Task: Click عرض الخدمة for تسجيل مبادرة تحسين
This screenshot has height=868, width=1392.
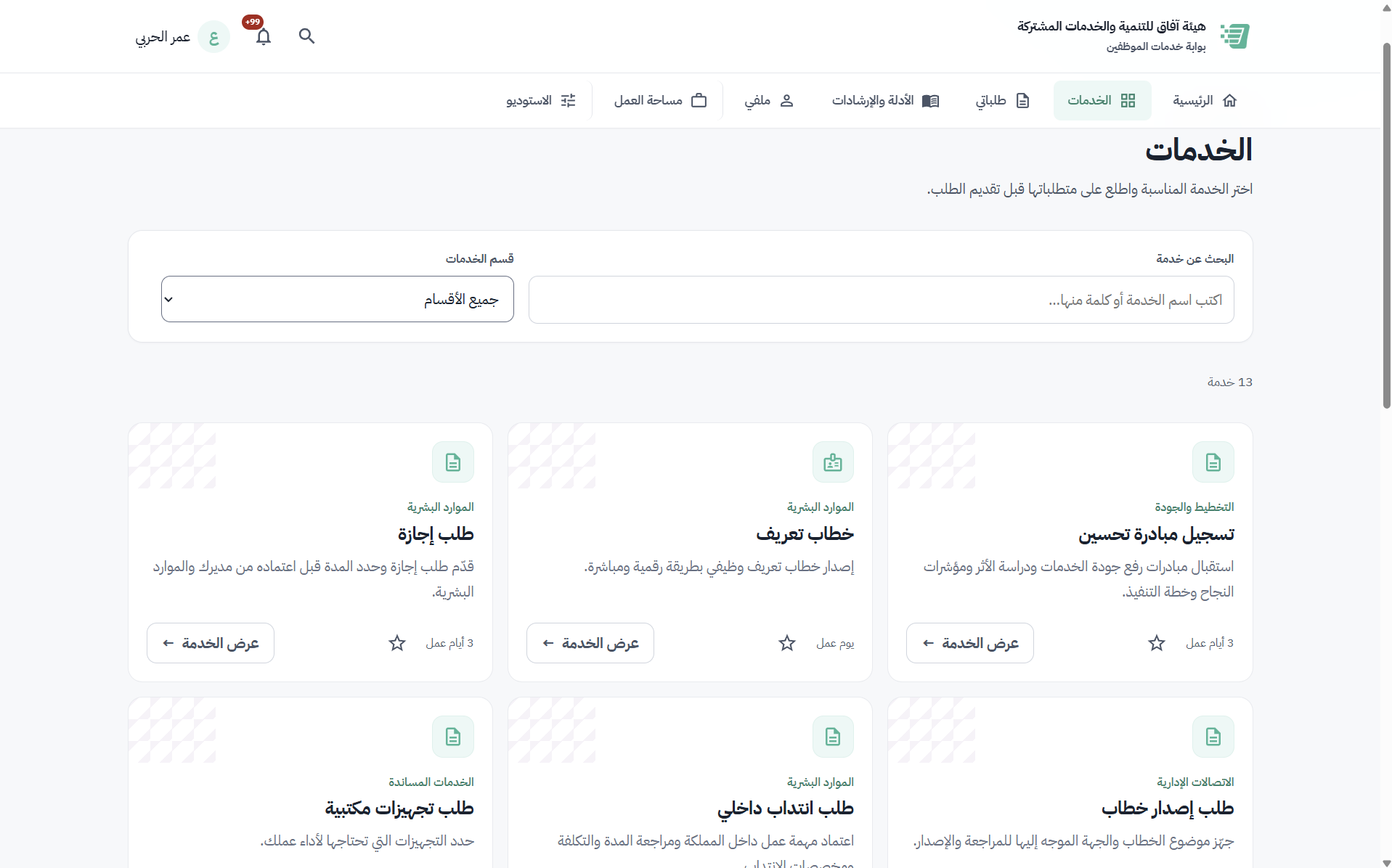Action: [970, 643]
